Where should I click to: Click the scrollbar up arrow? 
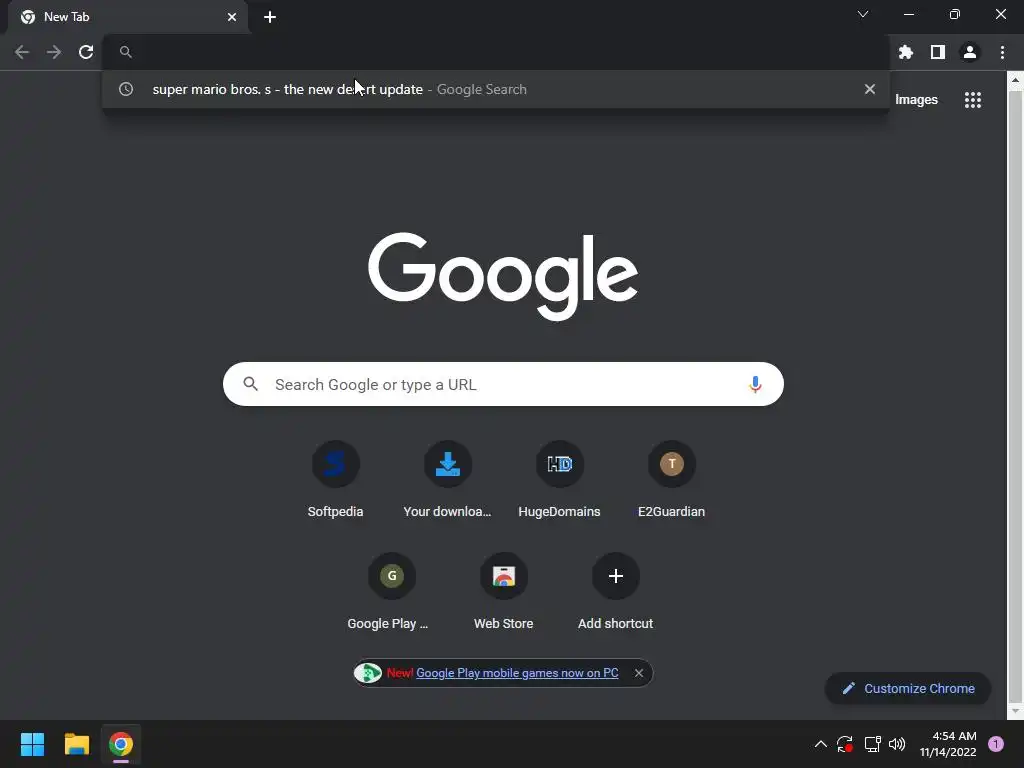[1015, 81]
